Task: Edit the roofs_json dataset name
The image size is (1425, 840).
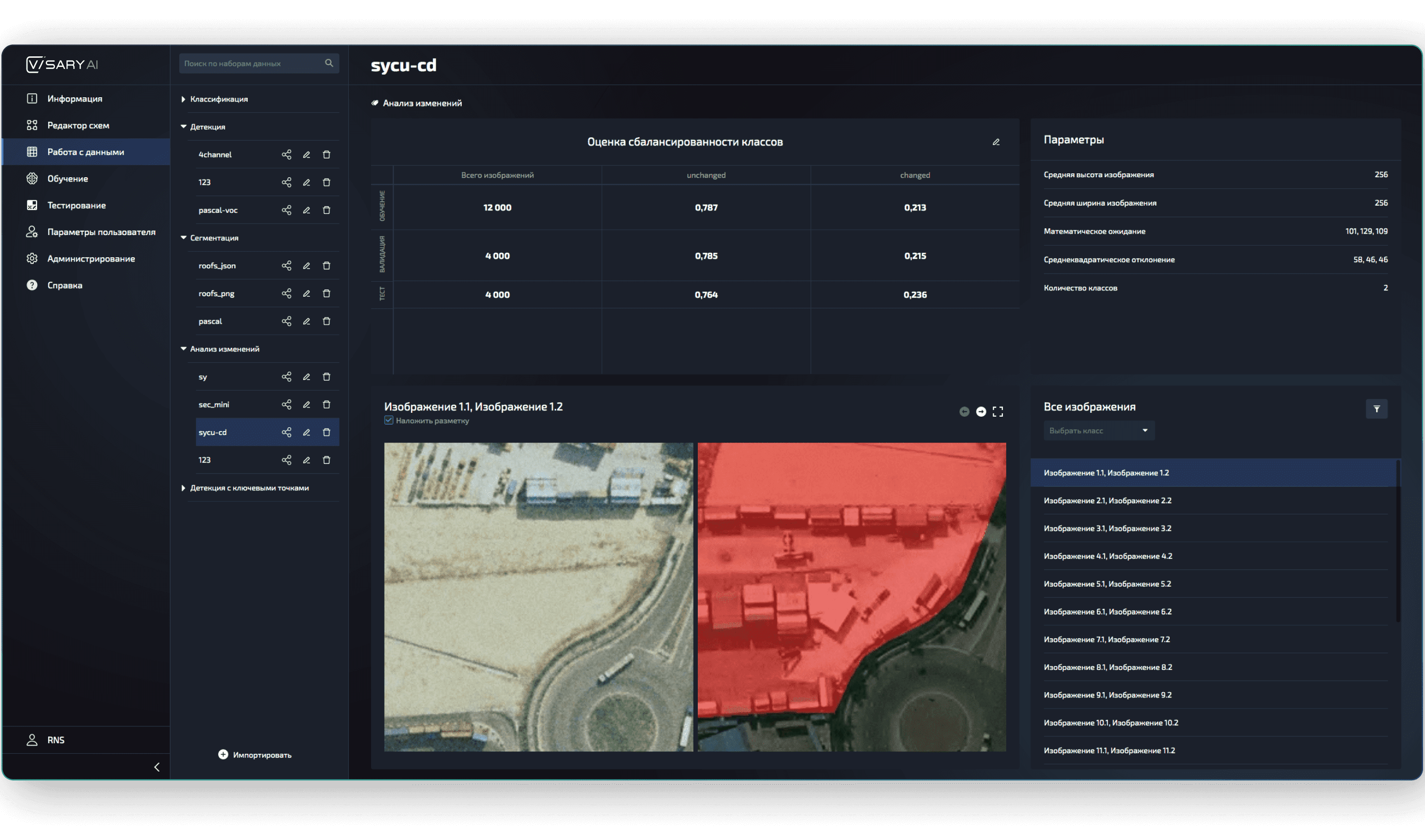Action: tap(306, 265)
